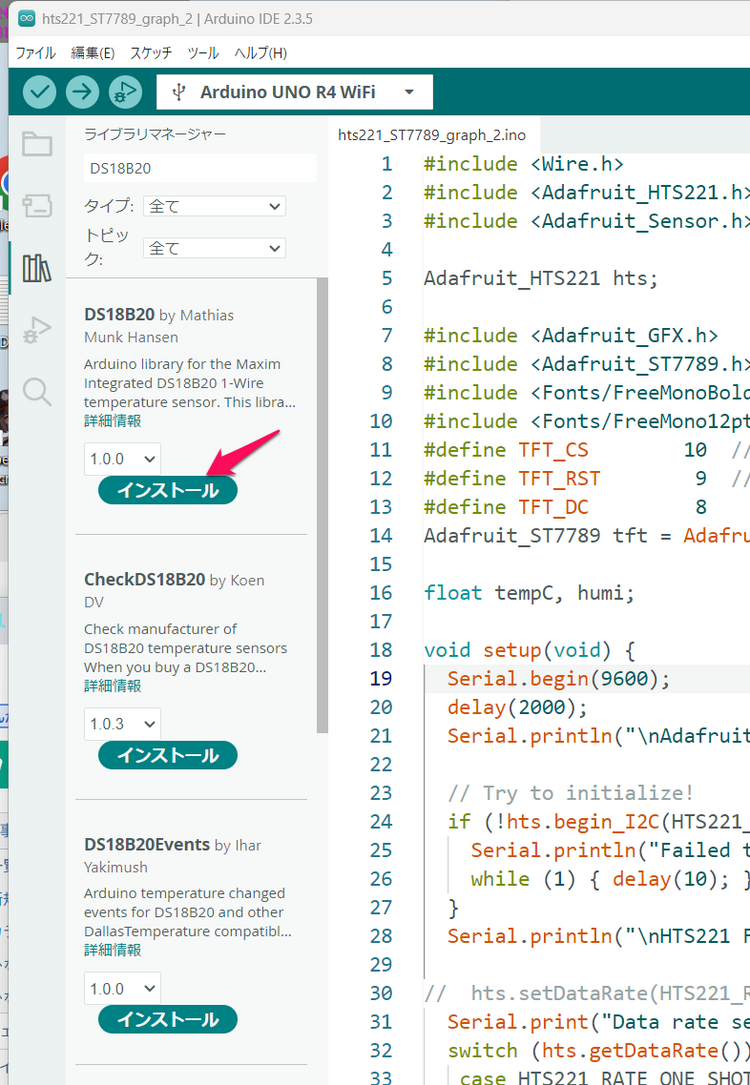Open the 編集(E) menu

coord(93,53)
